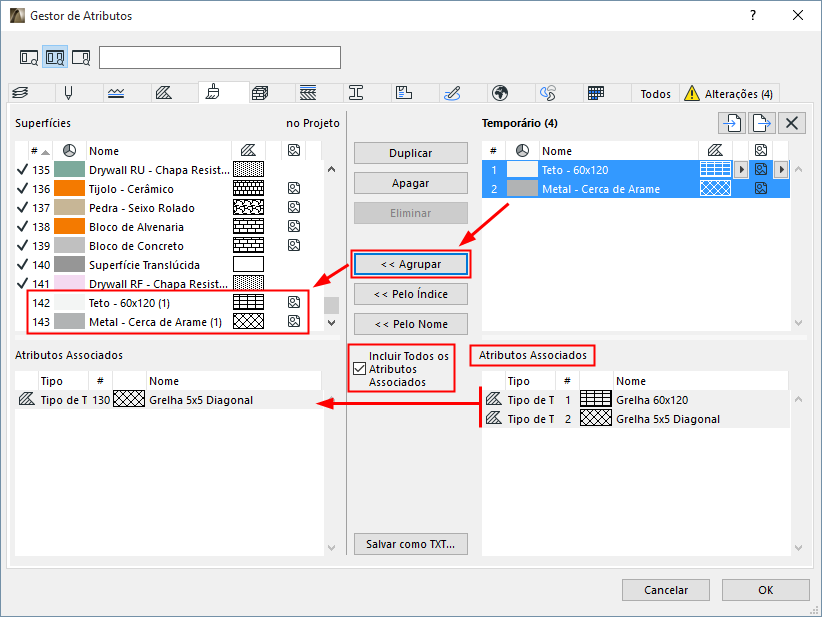Select Metal - Cerca de Arame (1) row
The image size is (822, 617).
pos(169,321)
